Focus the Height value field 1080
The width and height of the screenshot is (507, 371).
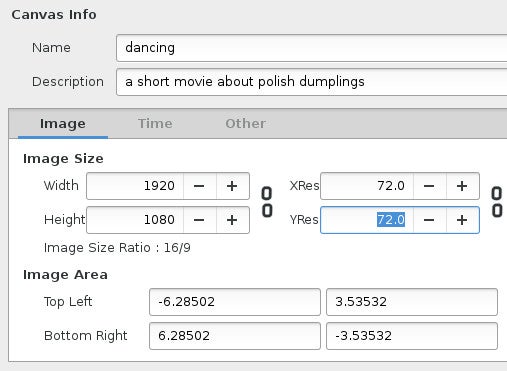[x=135, y=220]
